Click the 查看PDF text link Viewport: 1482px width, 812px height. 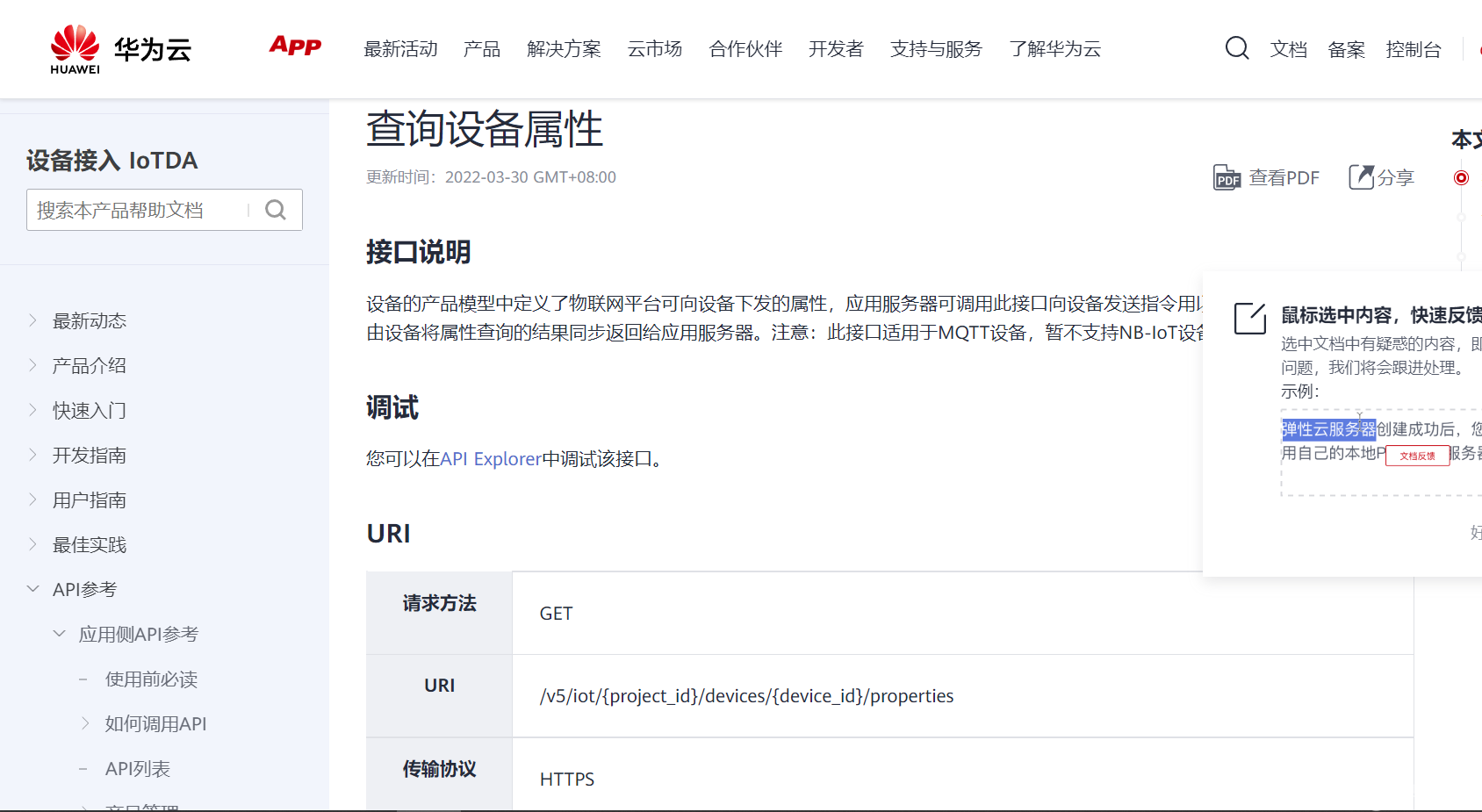[x=1284, y=177]
